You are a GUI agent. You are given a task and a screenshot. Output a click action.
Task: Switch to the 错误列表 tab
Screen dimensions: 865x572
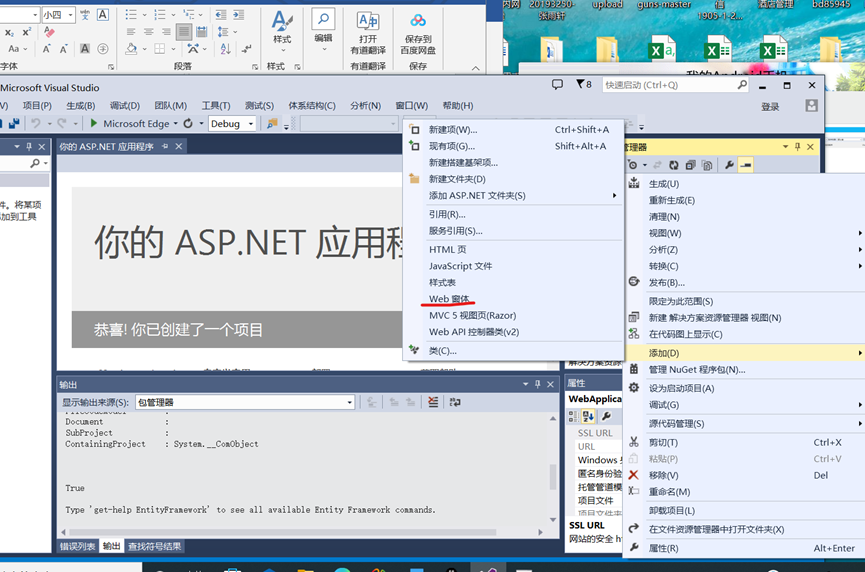pyautogui.click(x=78, y=546)
